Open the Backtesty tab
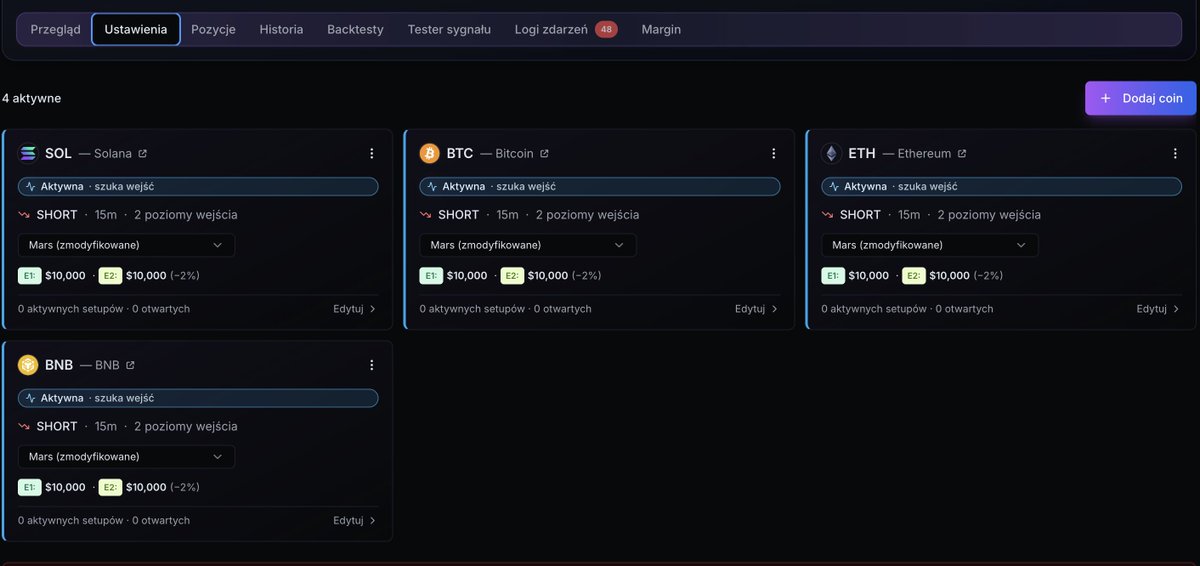 (355, 29)
